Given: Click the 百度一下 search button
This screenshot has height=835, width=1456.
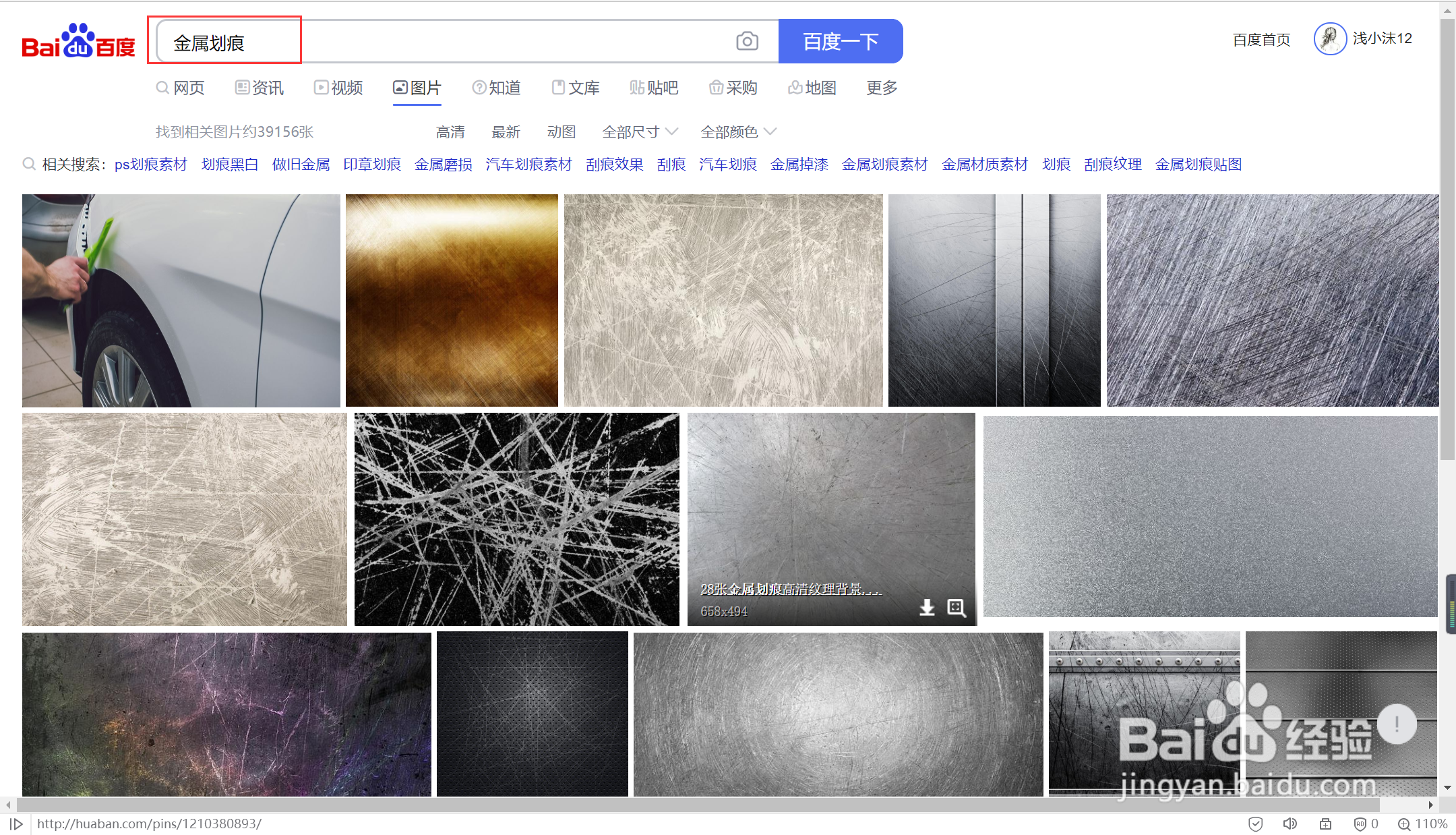Looking at the screenshot, I should 841,41.
